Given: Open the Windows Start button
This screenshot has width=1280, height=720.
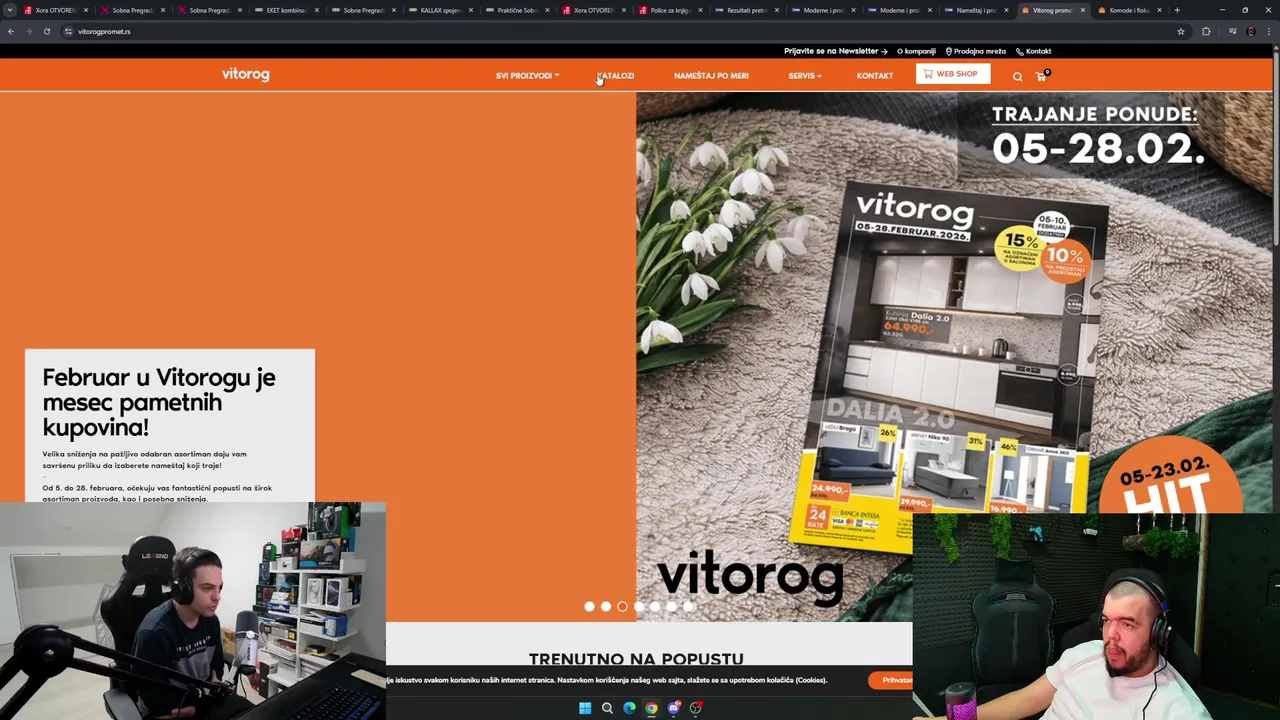Looking at the screenshot, I should (585, 708).
